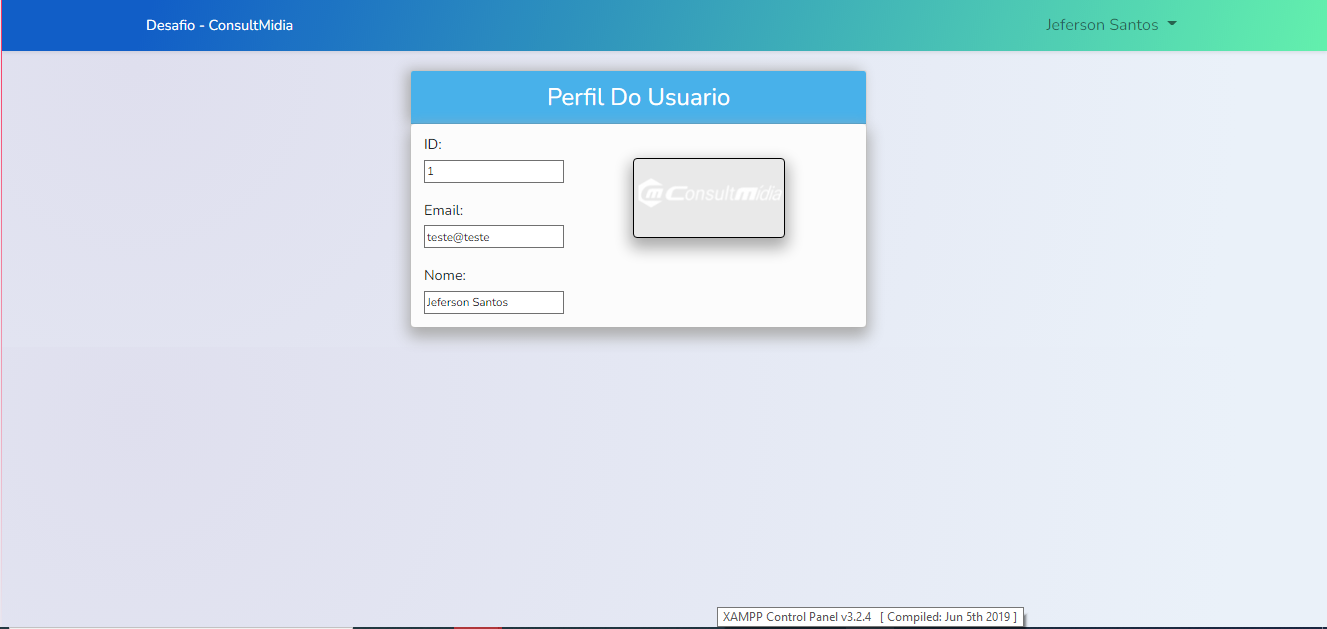The image size is (1327, 629).
Task: Click the Nome: label
Action: pyautogui.click(x=445, y=275)
